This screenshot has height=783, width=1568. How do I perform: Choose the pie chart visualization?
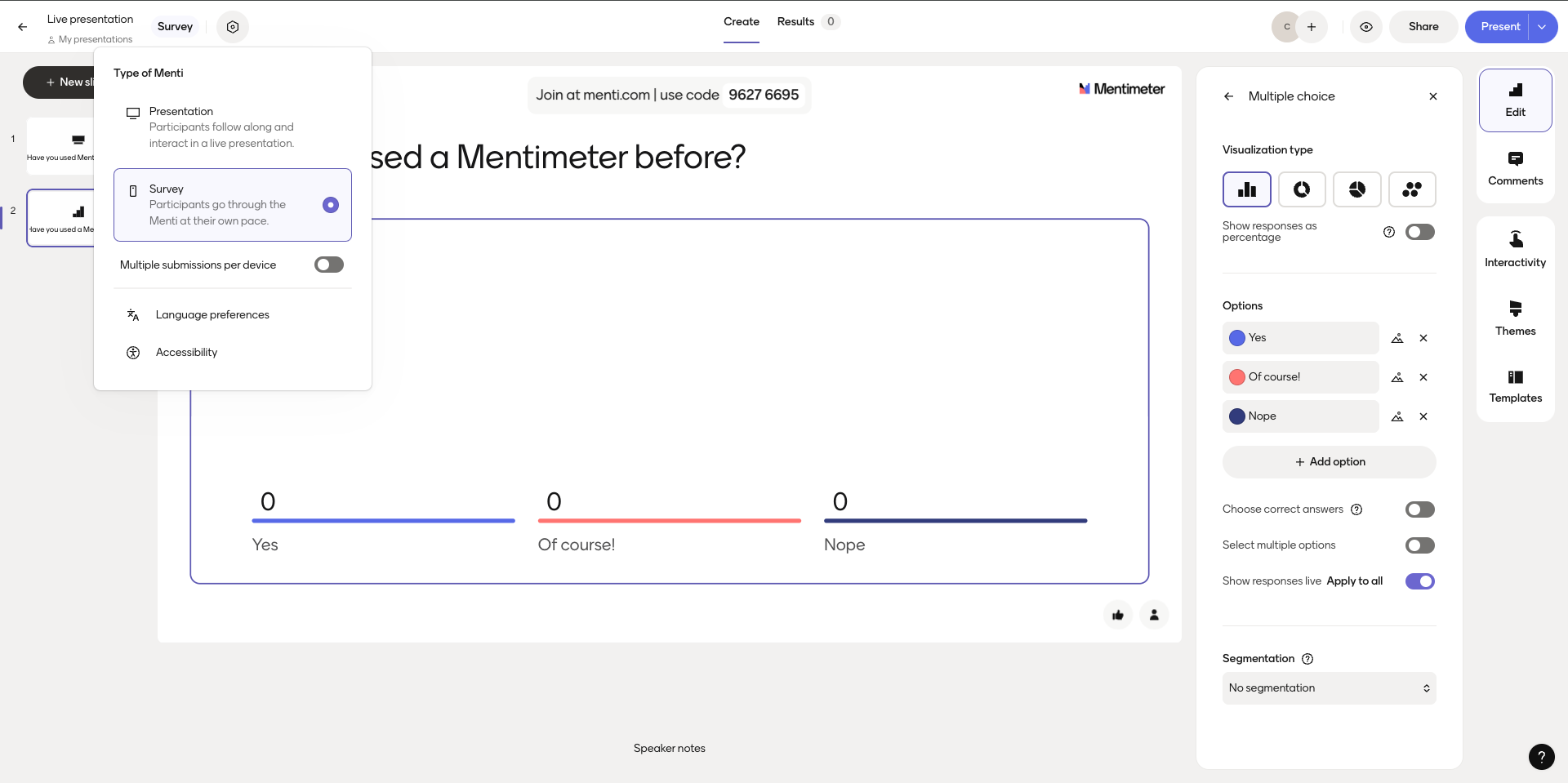1357,189
